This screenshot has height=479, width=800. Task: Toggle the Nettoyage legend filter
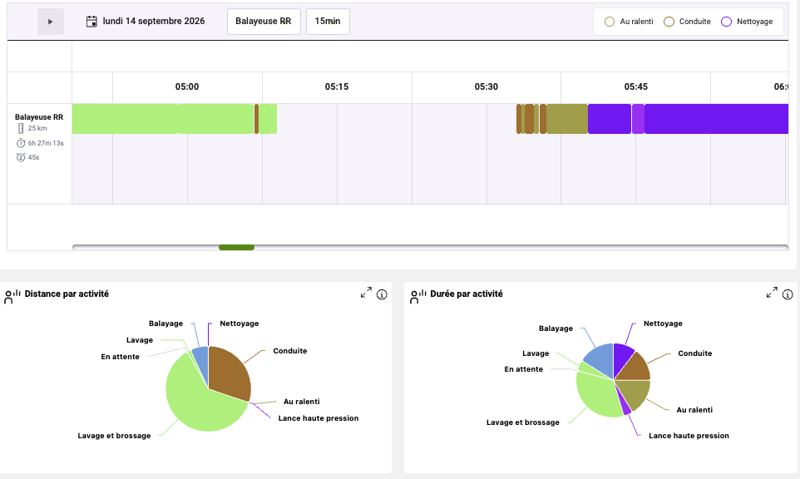(747, 21)
